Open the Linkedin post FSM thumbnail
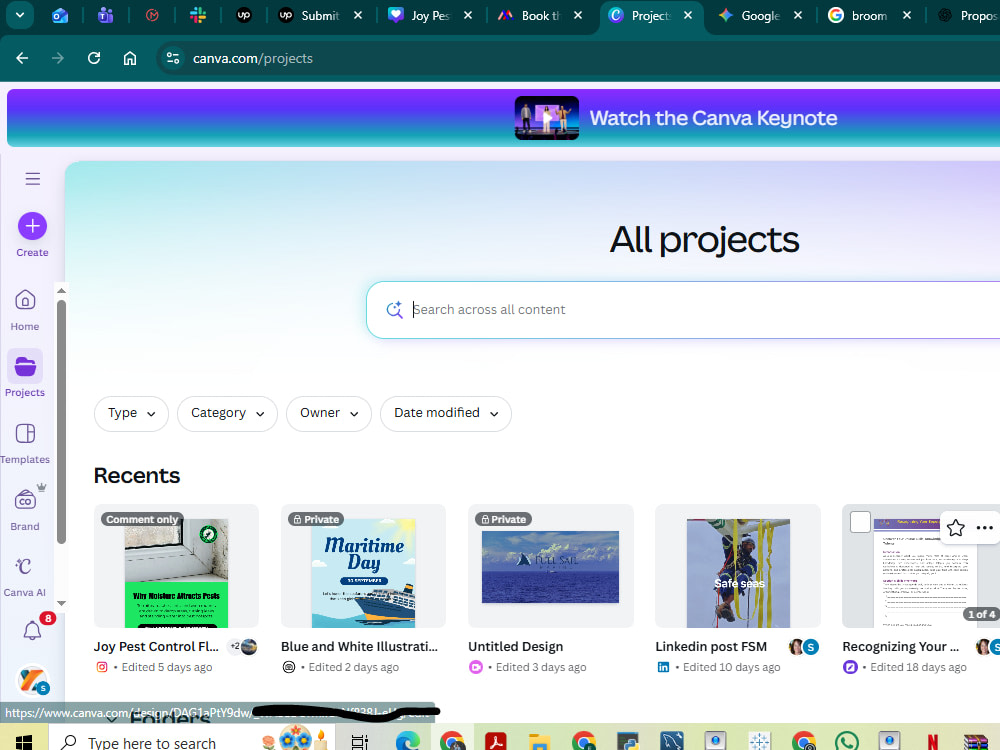The width and height of the screenshot is (1000, 750). point(738,566)
